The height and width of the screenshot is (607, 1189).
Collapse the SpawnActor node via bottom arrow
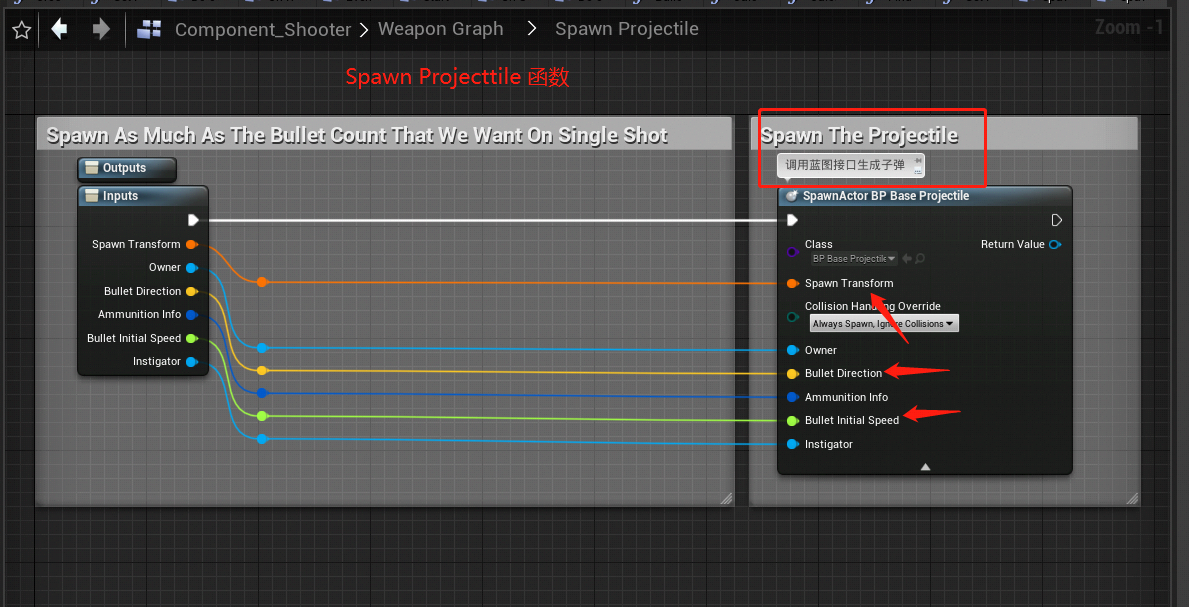[925, 466]
